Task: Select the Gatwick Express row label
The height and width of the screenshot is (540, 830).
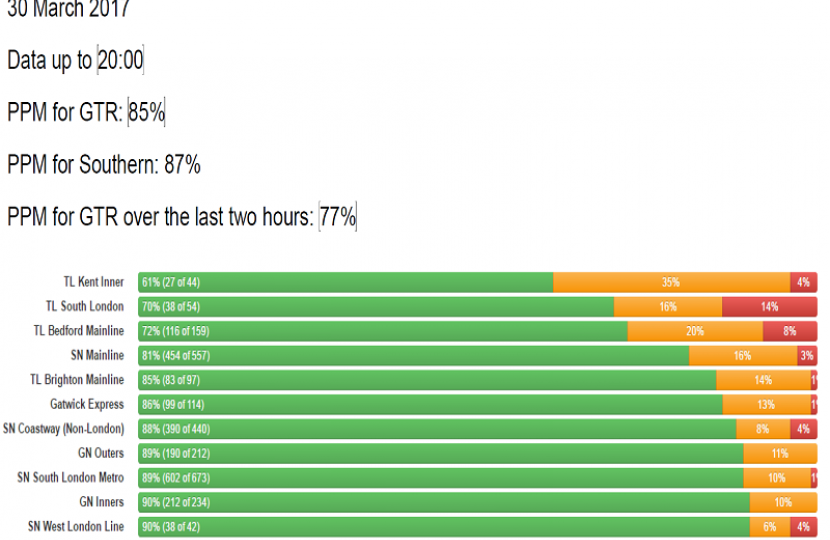Action: coord(87,405)
